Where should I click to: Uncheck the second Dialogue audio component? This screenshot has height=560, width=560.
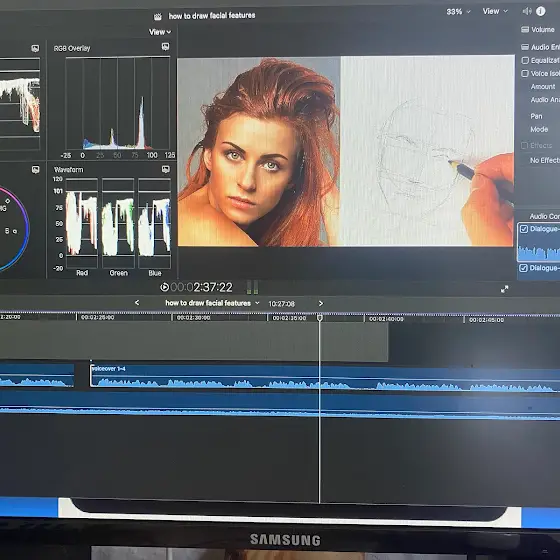point(524,268)
